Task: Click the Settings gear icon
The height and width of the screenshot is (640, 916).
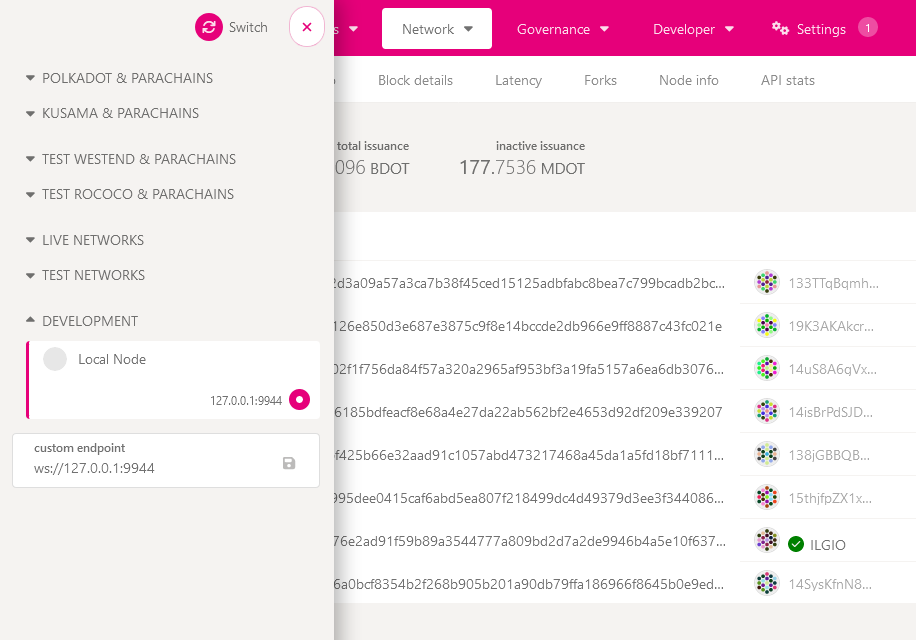Action: click(780, 28)
